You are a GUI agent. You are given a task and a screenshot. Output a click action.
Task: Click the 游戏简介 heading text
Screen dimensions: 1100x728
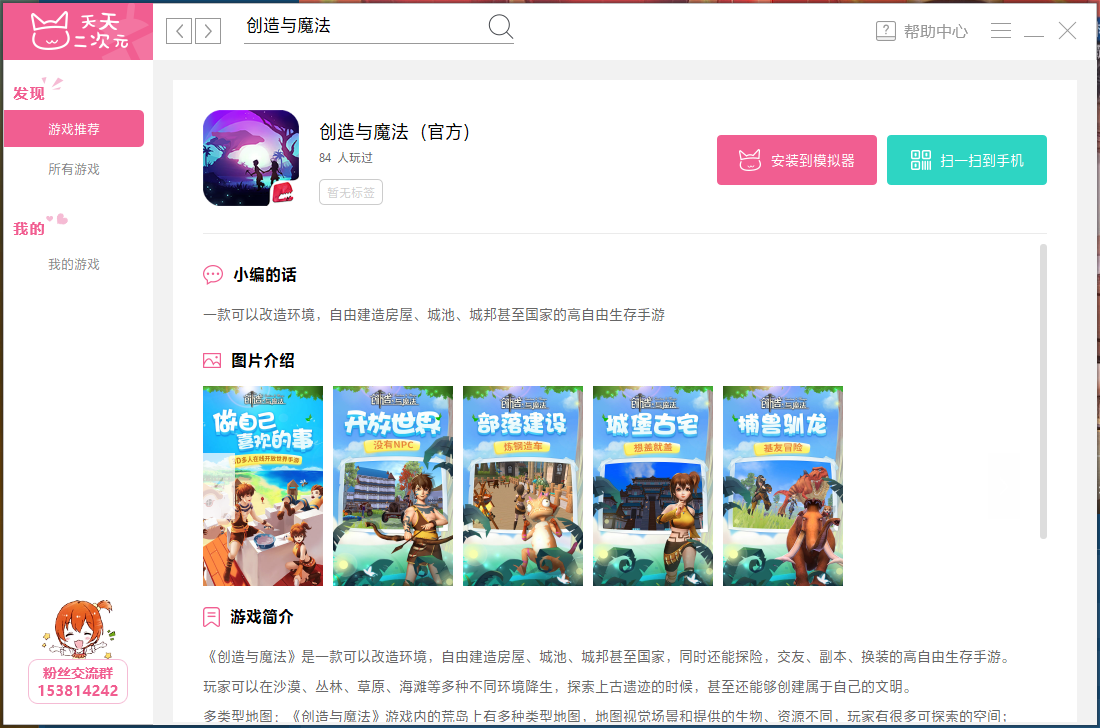(x=262, y=617)
